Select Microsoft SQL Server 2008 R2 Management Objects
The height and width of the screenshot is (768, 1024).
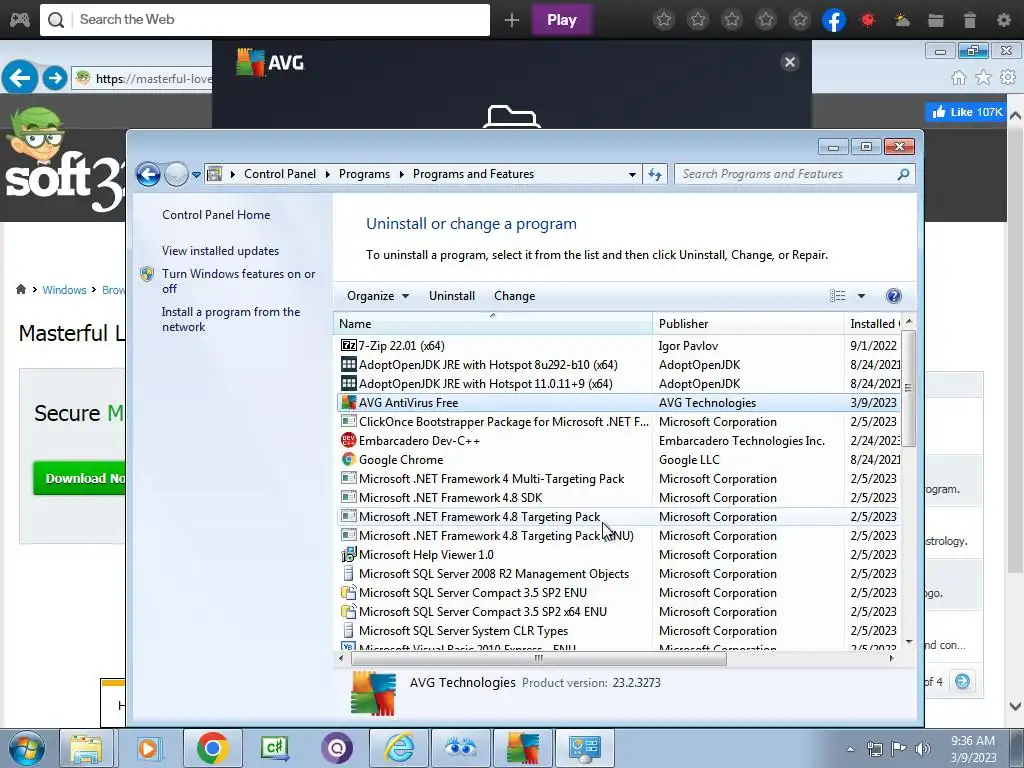click(x=619, y=574)
